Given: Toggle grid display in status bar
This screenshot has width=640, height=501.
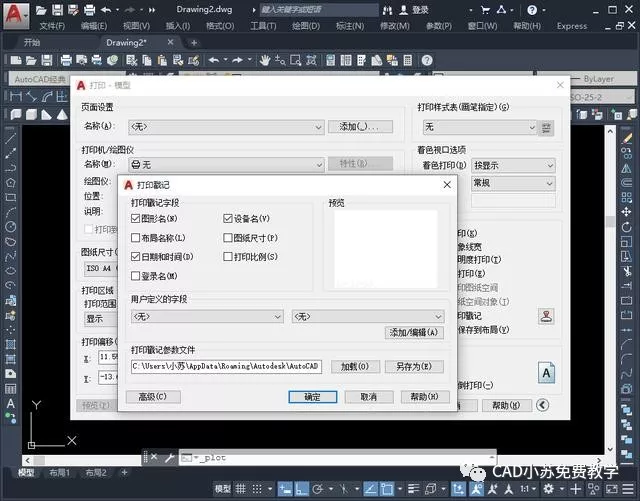Looking at the screenshot, I should click(x=241, y=489).
